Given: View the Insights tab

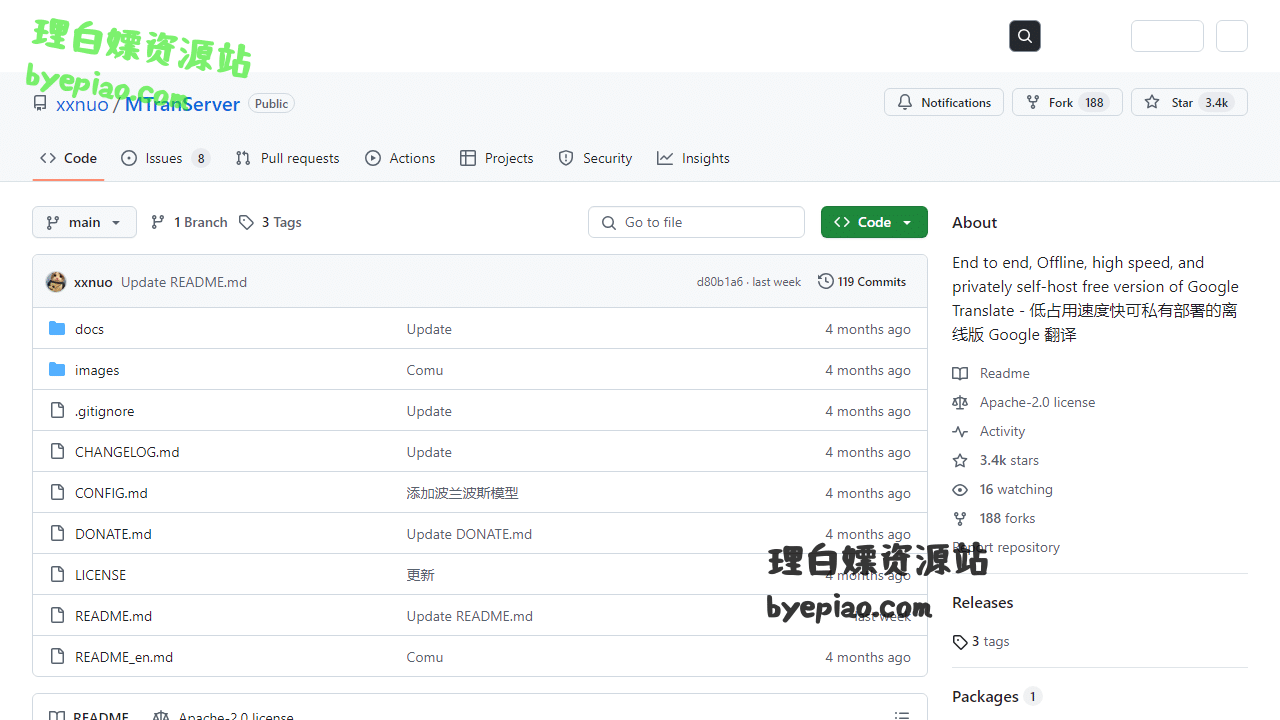Looking at the screenshot, I should coord(693,158).
